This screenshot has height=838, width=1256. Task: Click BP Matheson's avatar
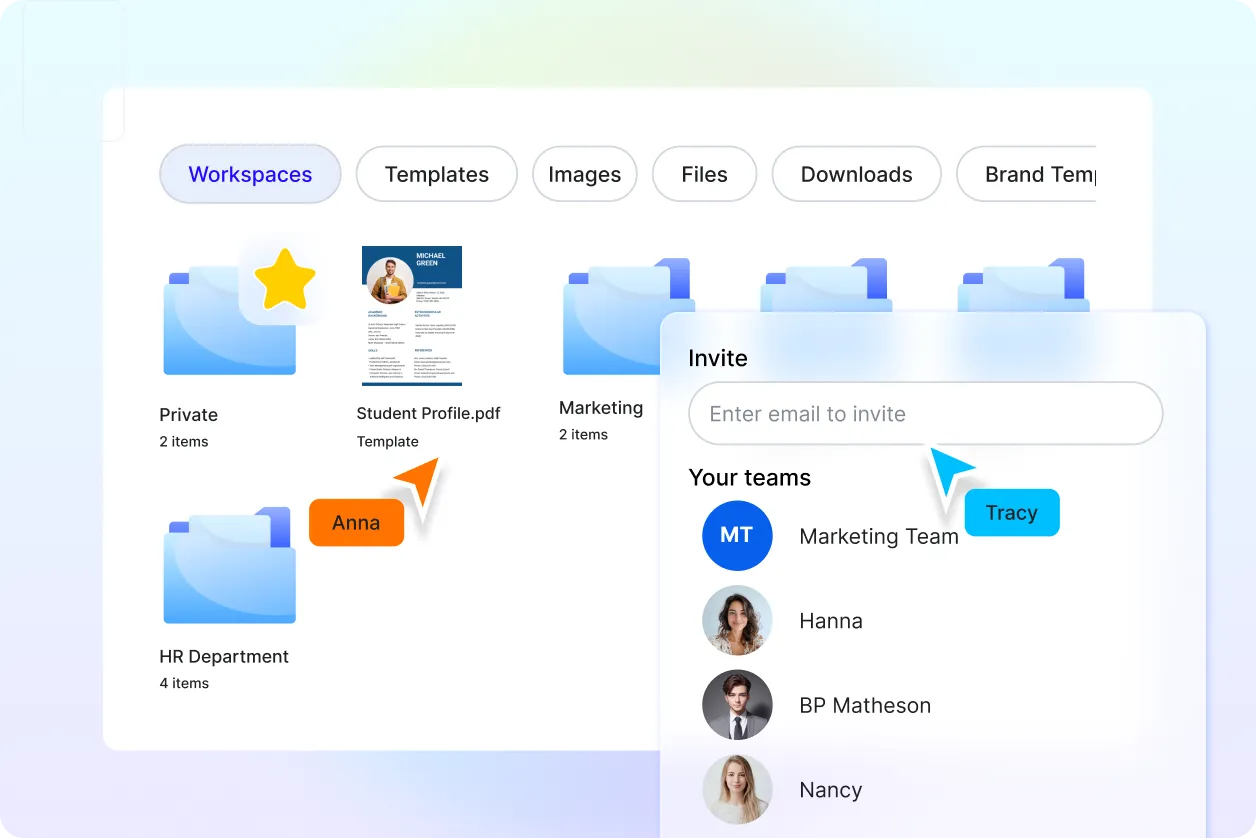[x=737, y=705]
